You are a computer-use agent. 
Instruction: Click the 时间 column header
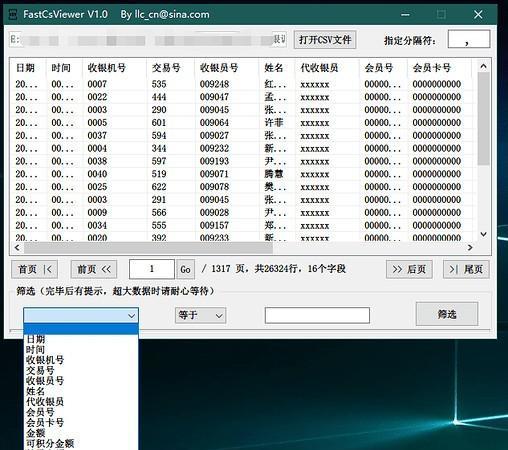point(64,68)
